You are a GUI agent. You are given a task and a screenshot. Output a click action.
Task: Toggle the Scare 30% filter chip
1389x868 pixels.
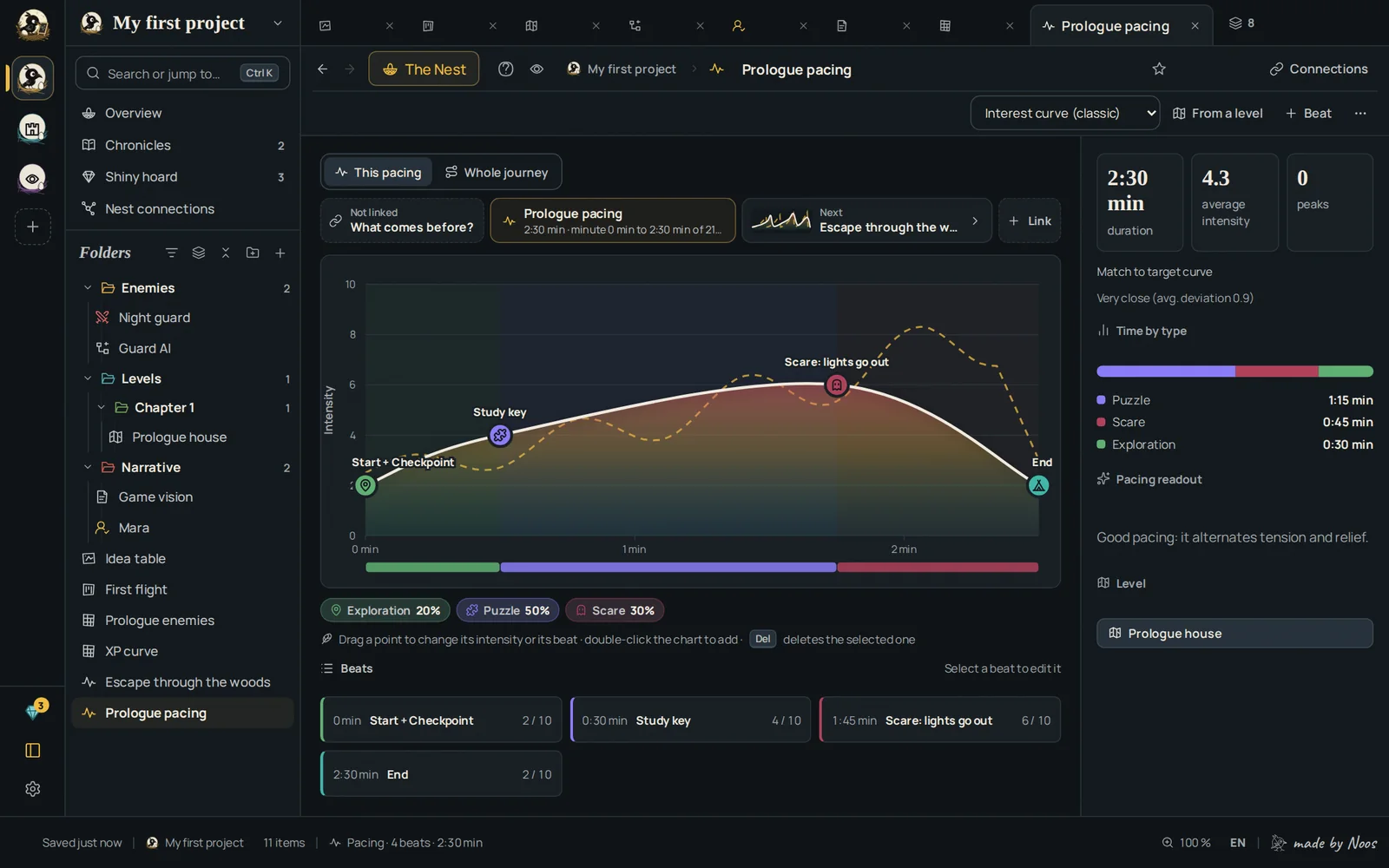615,610
